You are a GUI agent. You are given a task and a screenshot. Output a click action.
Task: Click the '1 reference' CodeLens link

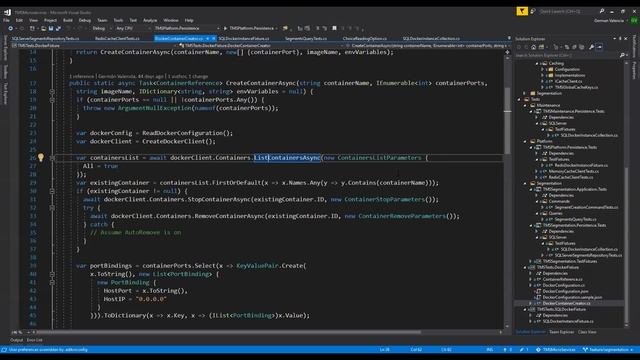pos(82,76)
